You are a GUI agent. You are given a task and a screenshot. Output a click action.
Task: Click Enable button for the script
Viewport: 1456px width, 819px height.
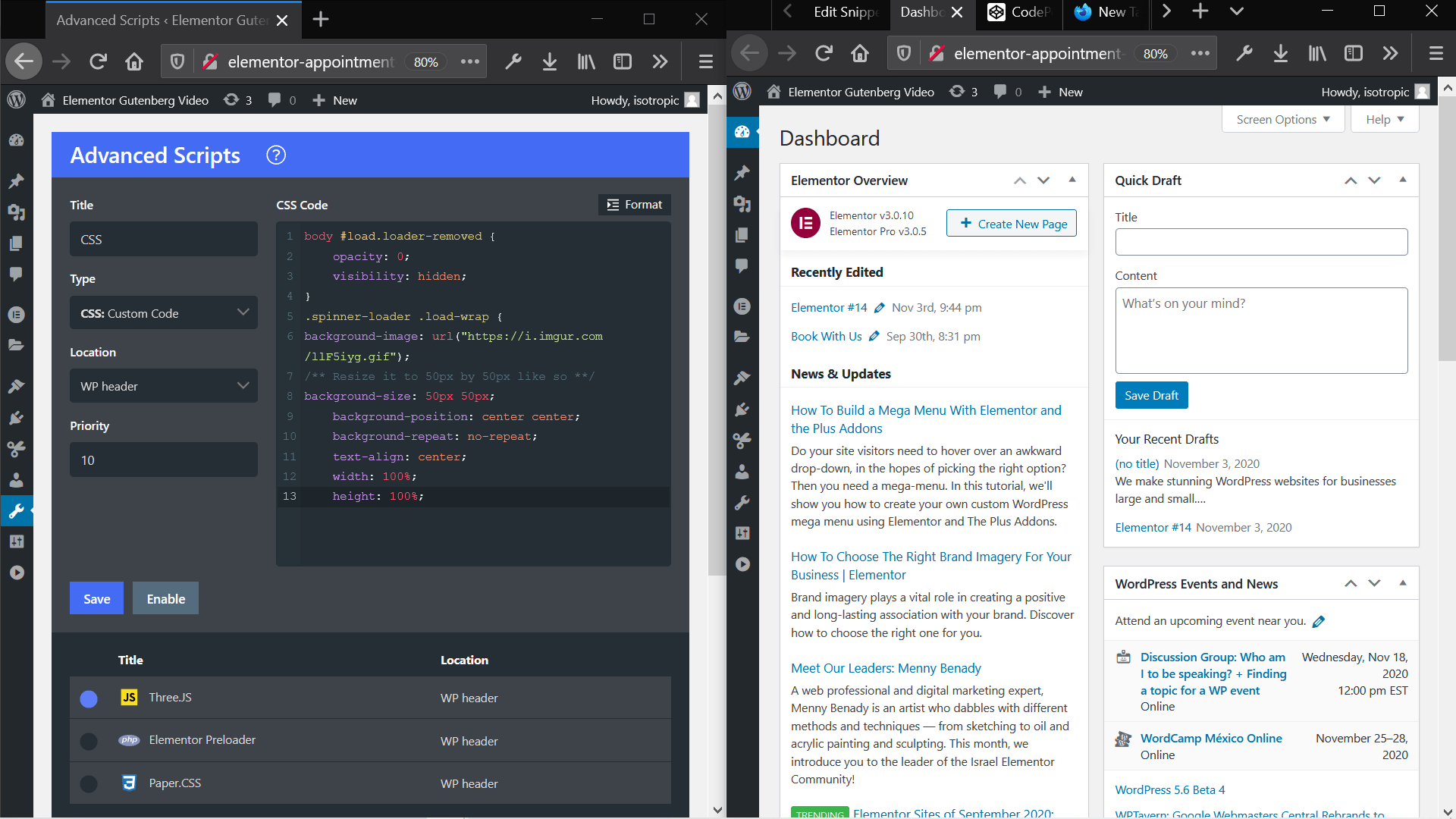(x=165, y=598)
